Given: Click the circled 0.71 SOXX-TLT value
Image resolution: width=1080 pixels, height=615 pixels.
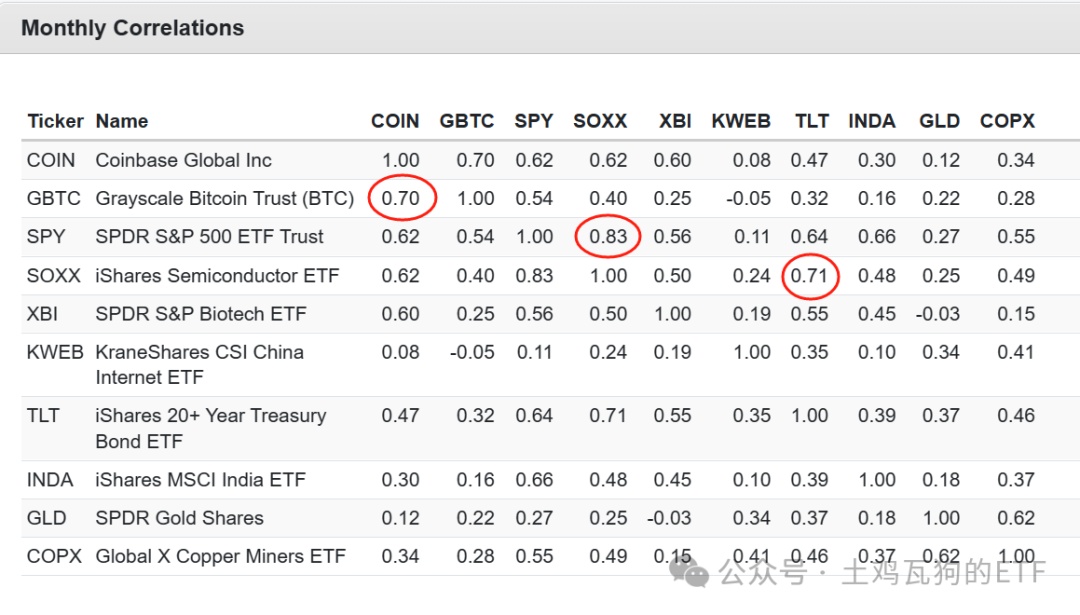Looking at the screenshot, I should point(809,275).
